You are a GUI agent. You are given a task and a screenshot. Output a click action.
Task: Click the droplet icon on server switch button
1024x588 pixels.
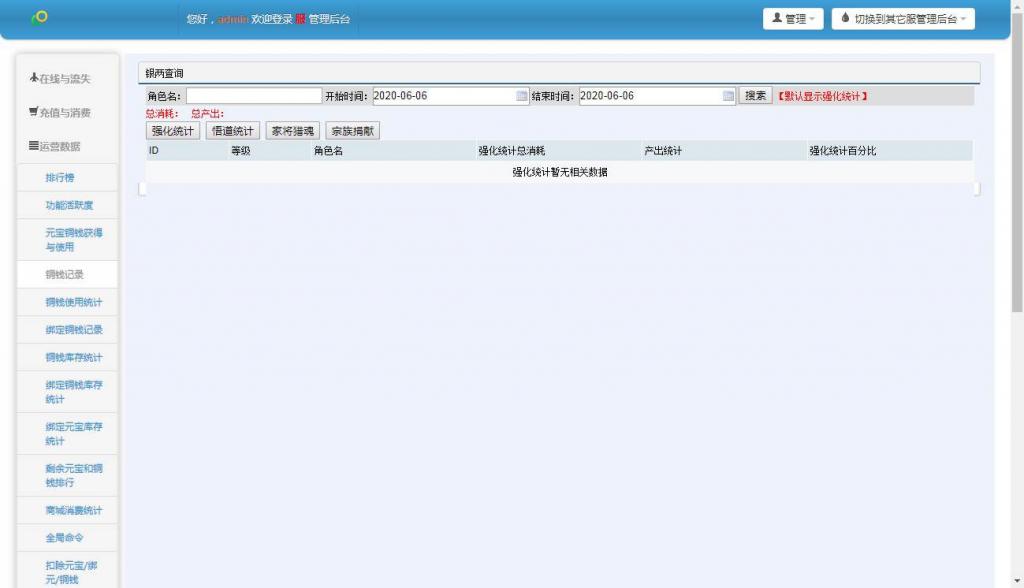coord(843,17)
